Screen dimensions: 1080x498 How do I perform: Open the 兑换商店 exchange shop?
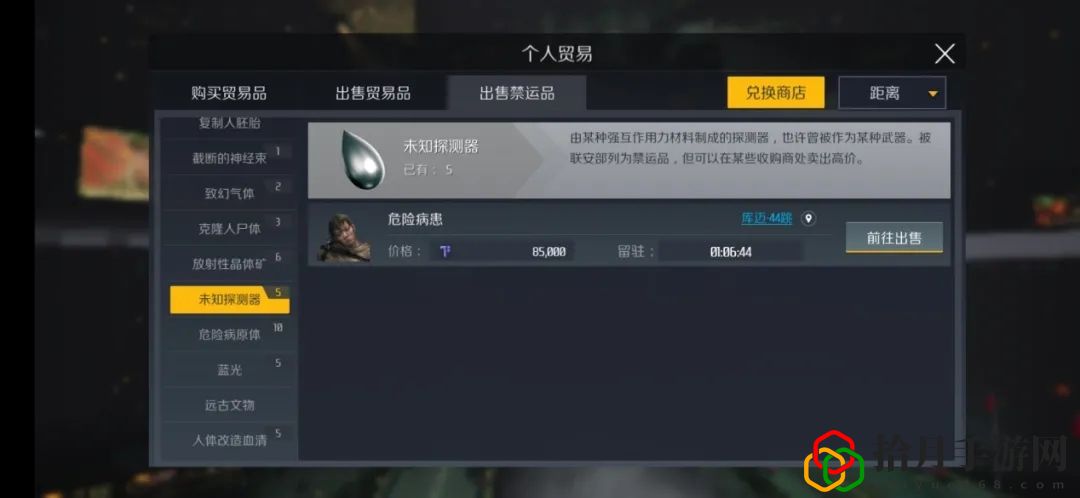click(x=776, y=92)
